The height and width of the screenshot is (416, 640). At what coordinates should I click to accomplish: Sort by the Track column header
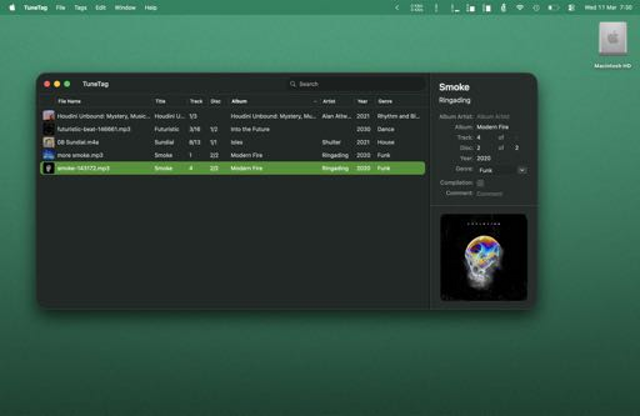196,101
